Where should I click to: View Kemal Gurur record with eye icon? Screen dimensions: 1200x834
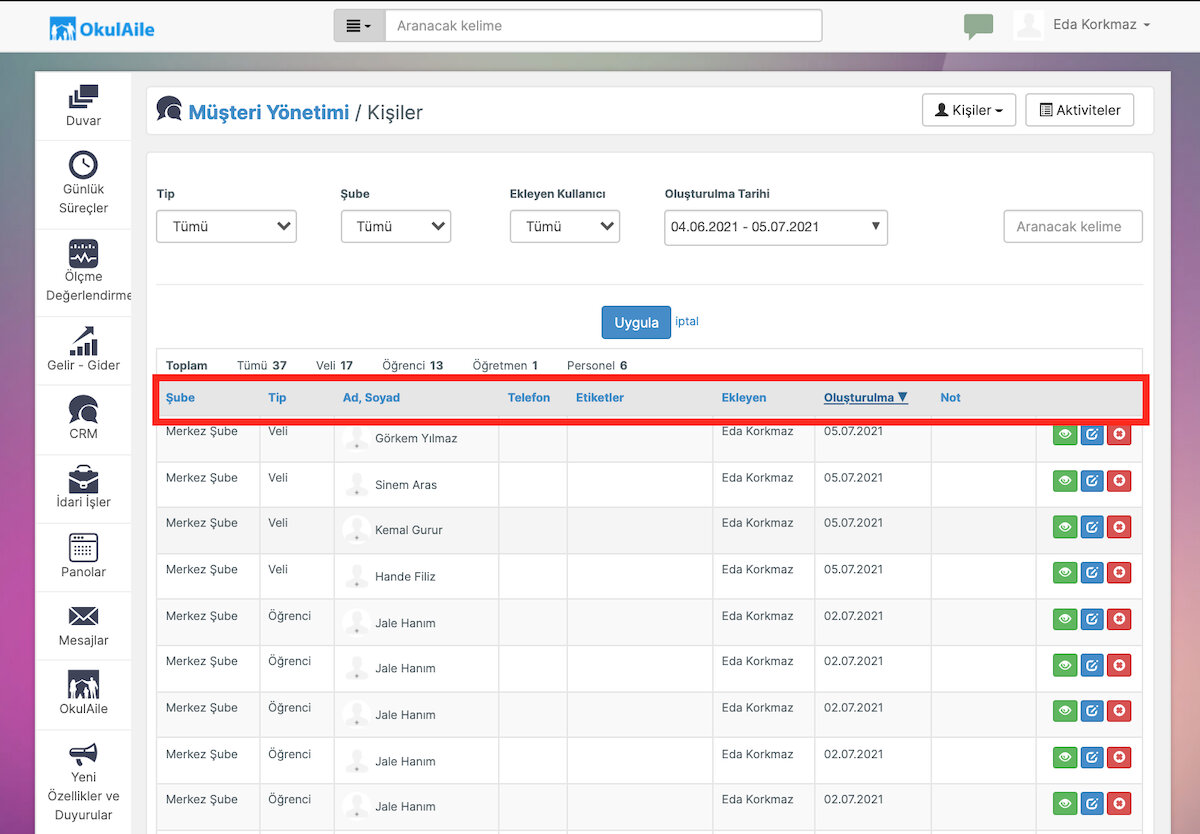point(1065,526)
